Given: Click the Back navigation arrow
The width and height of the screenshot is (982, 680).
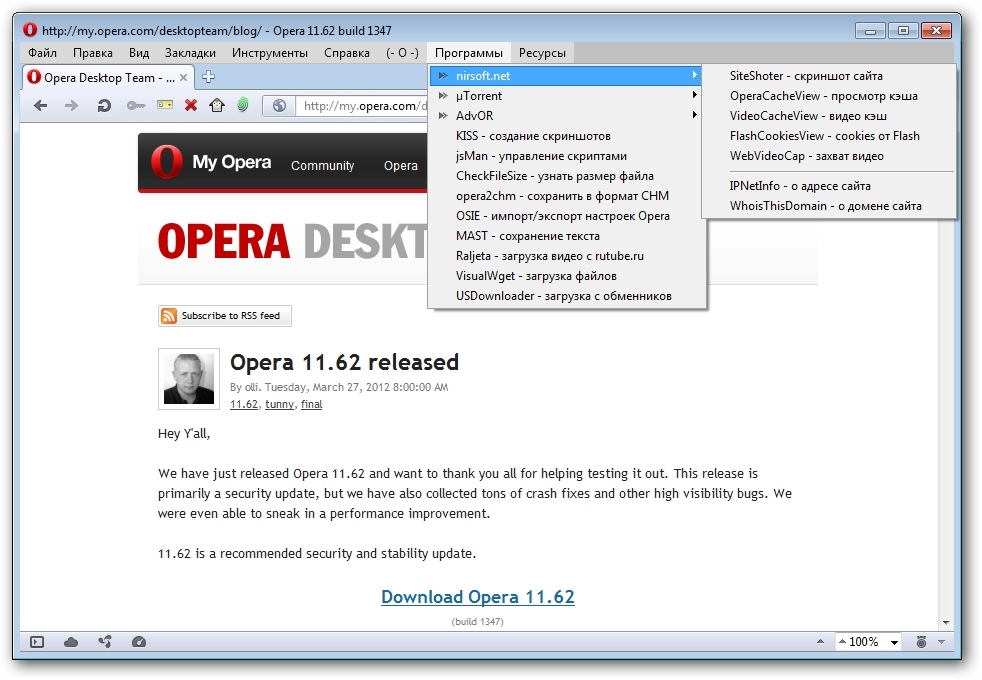Looking at the screenshot, I should click(x=40, y=105).
